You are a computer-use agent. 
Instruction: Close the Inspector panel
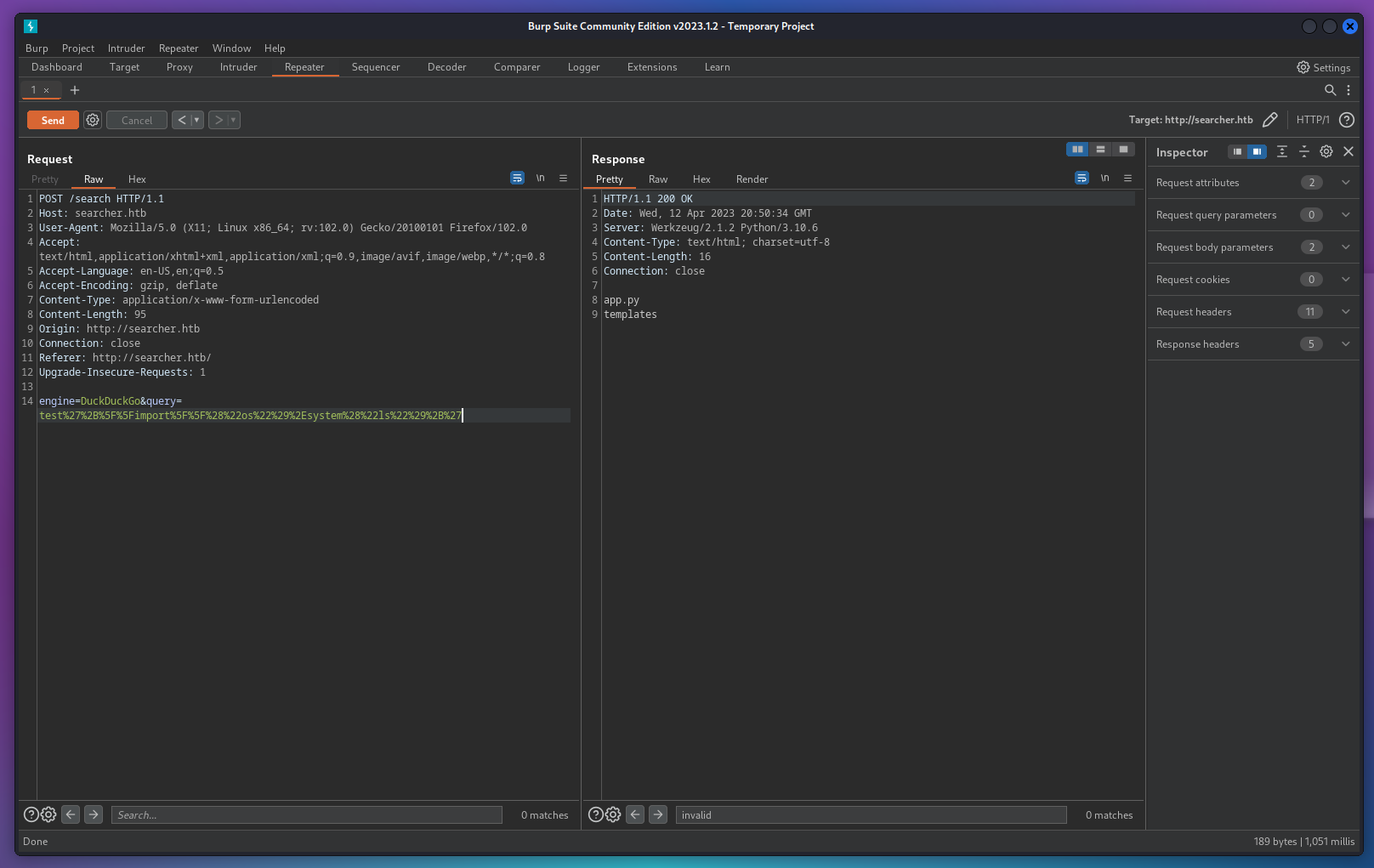coord(1348,151)
